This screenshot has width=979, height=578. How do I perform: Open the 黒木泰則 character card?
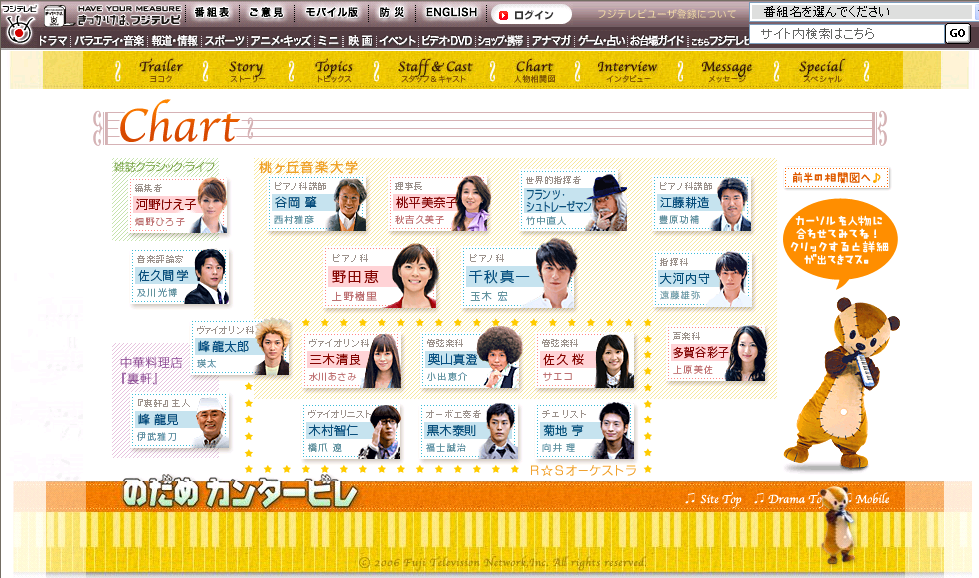coord(470,431)
